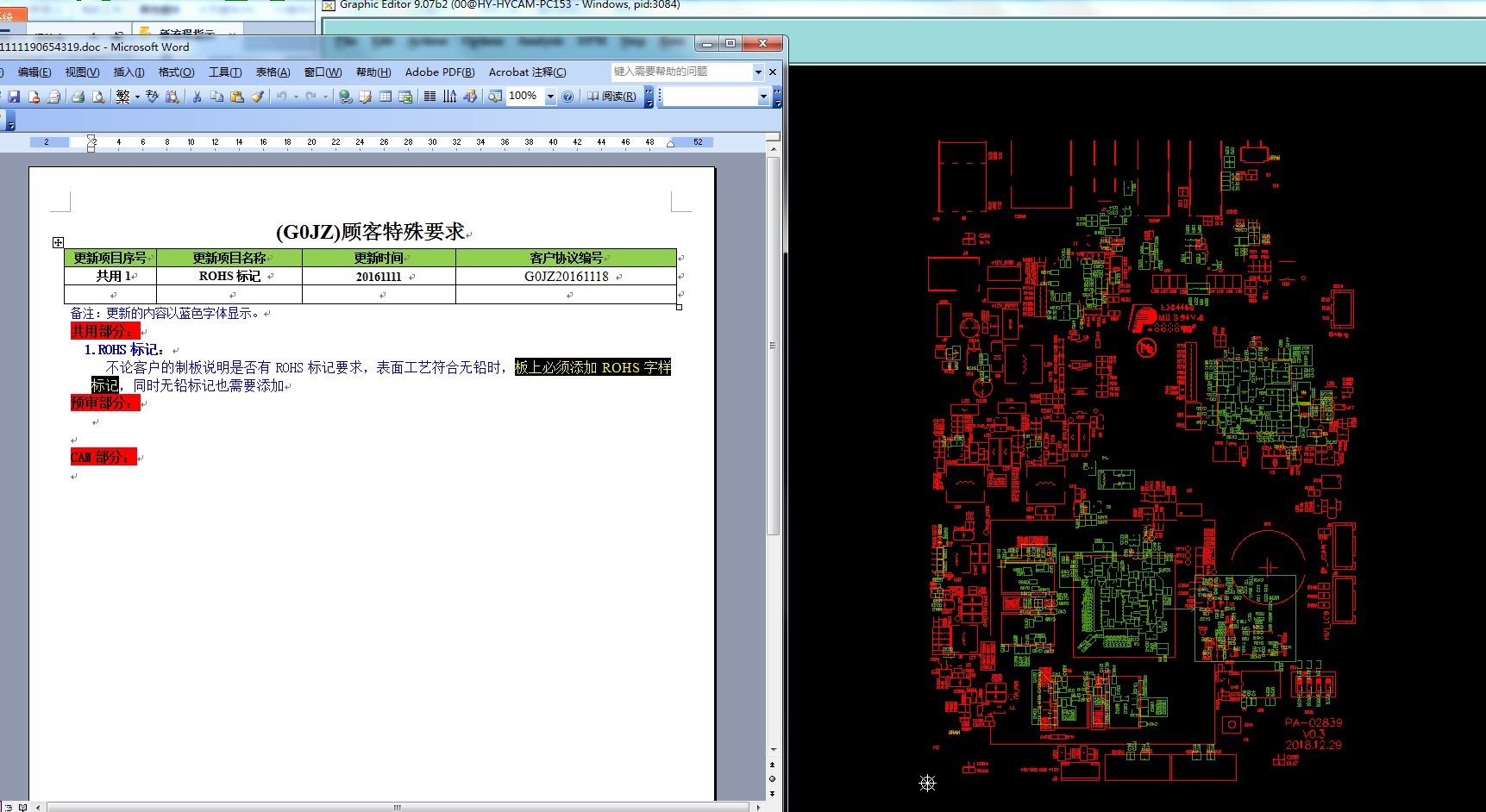
Task: Click the horizontal scrollbar thumb in Word
Action: tap(397, 808)
